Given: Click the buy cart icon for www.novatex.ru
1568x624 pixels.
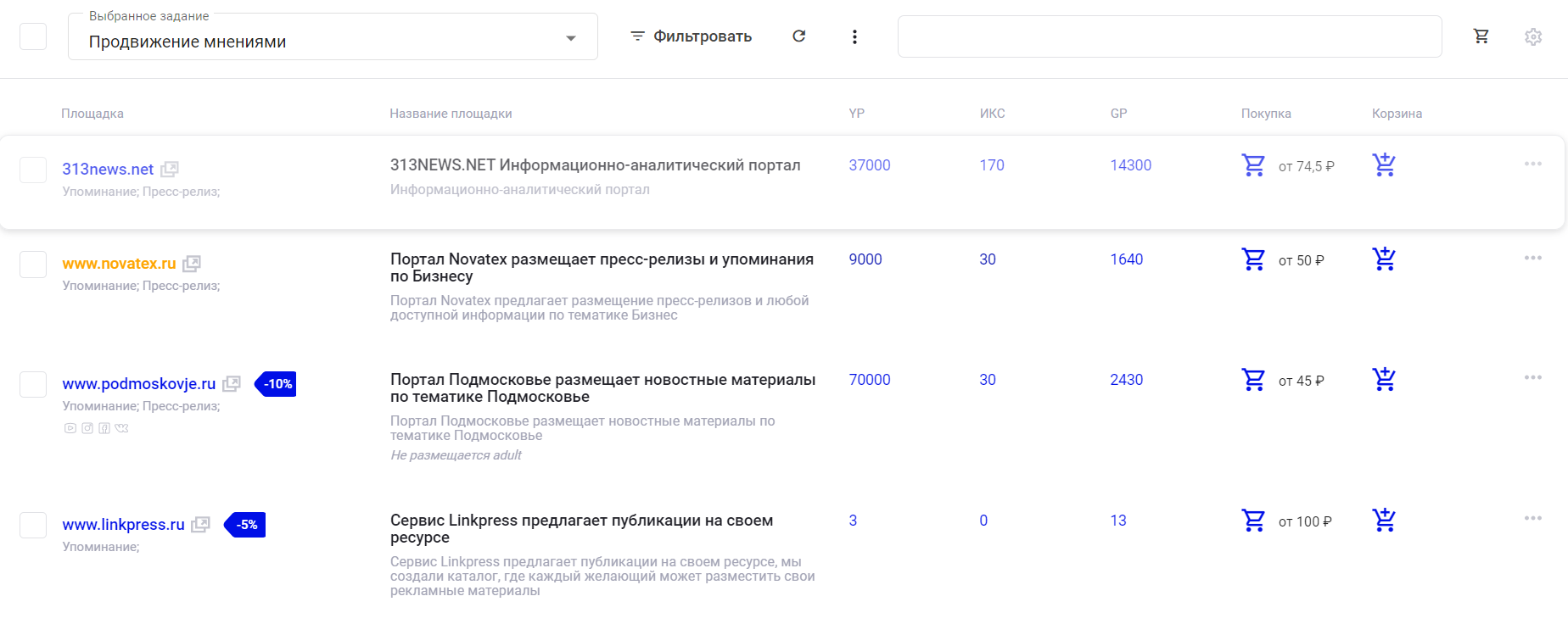Looking at the screenshot, I should tap(1253, 259).
